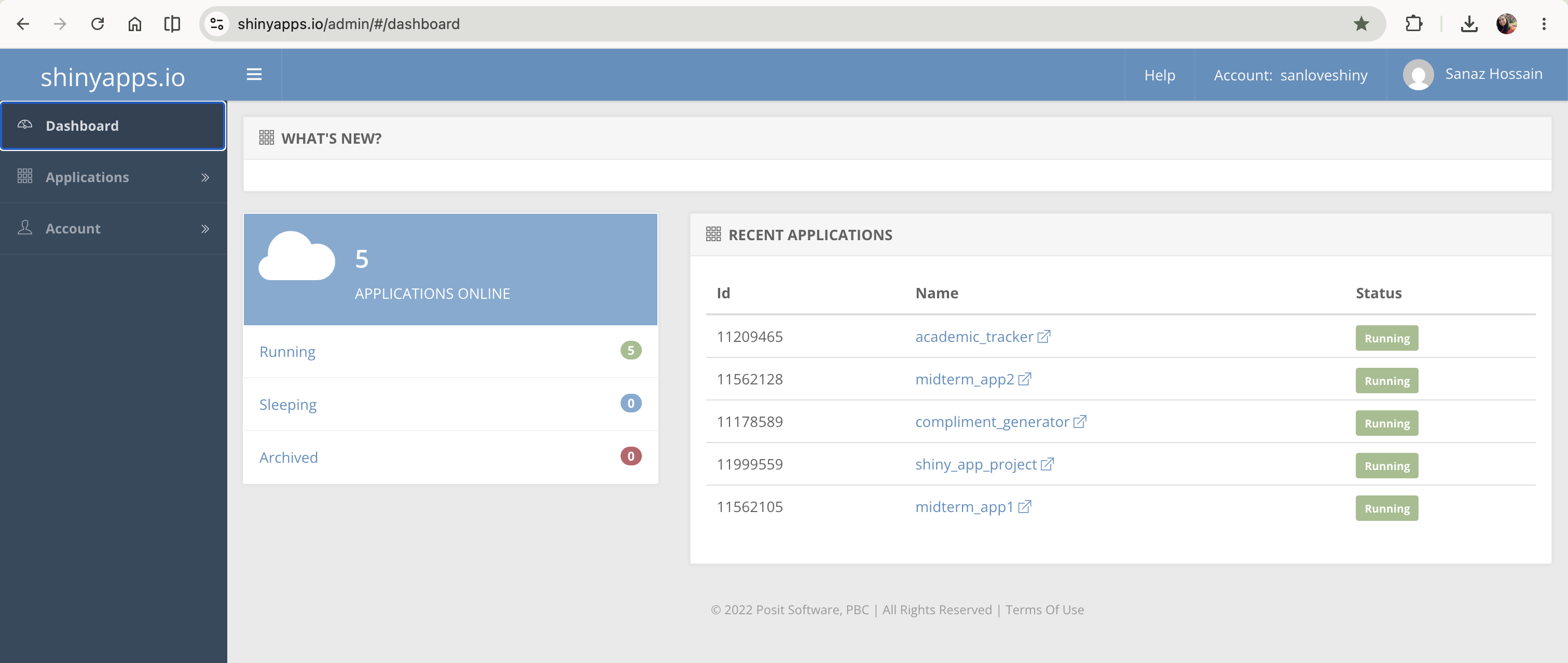The image size is (1568, 663).
Task: Click Running status badge for midterm_app2
Action: (x=1386, y=380)
